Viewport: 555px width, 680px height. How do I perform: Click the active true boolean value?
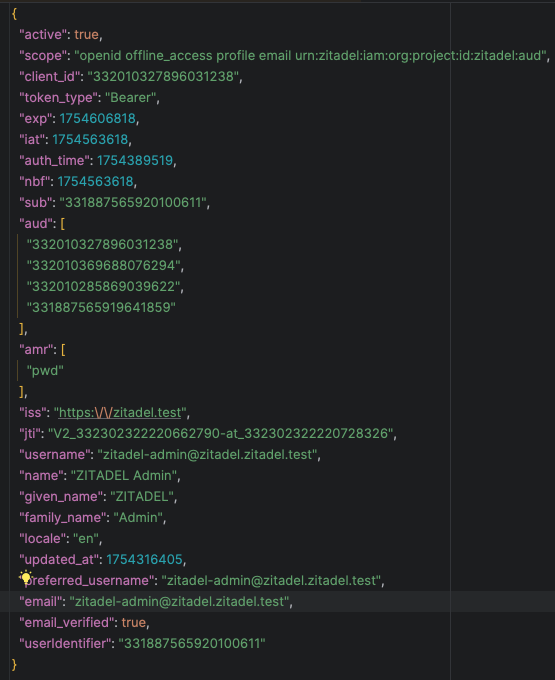click(87, 35)
